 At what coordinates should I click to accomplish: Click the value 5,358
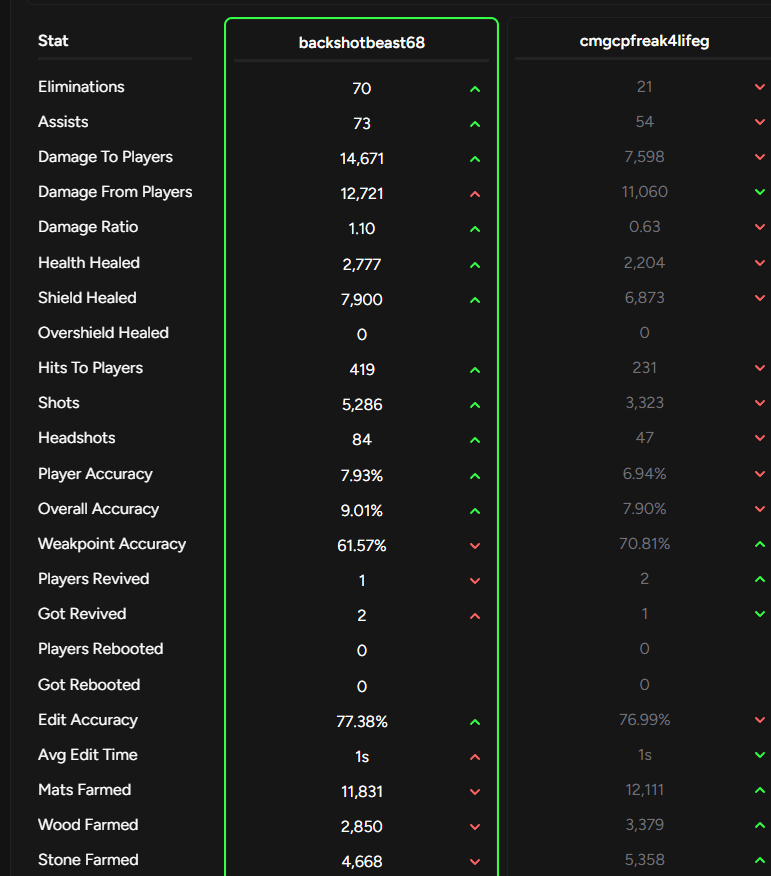pos(644,860)
